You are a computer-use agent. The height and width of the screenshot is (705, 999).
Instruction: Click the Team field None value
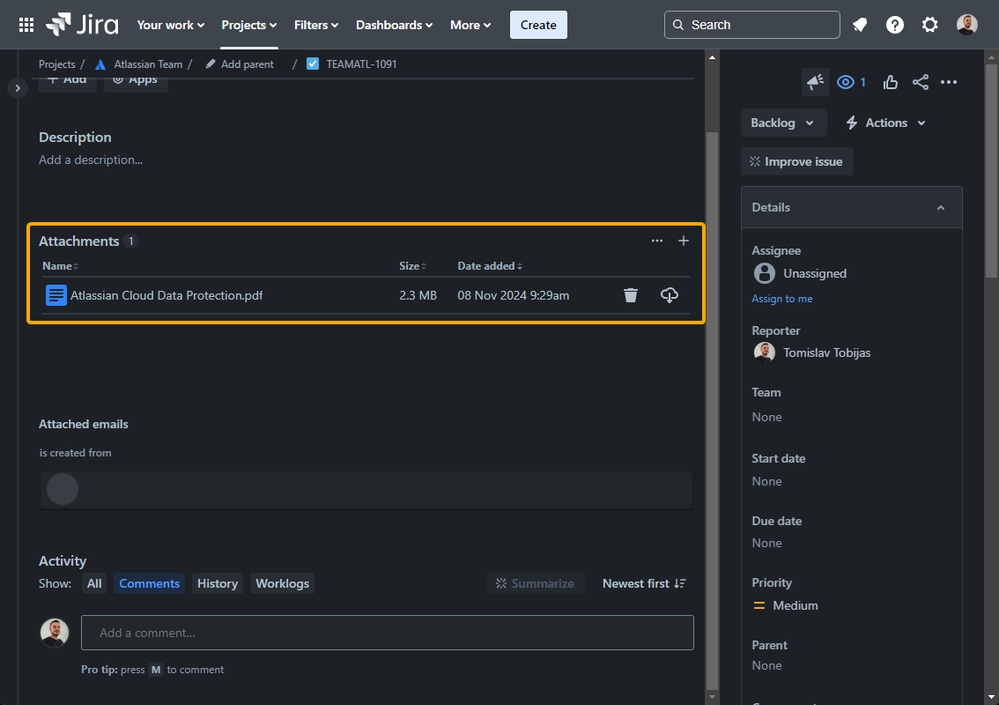[x=766, y=417]
